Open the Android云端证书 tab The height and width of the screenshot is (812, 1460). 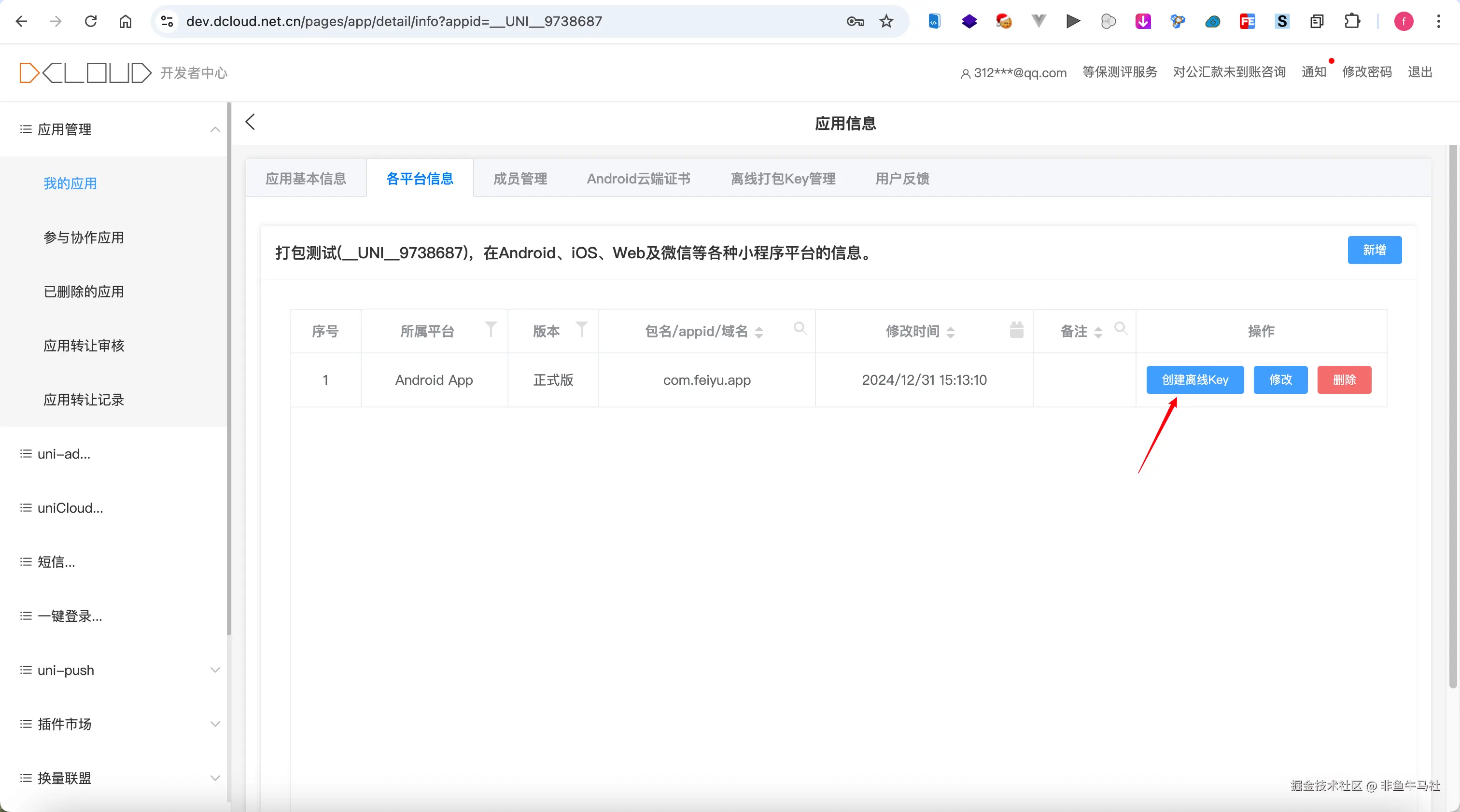tap(638, 179)
